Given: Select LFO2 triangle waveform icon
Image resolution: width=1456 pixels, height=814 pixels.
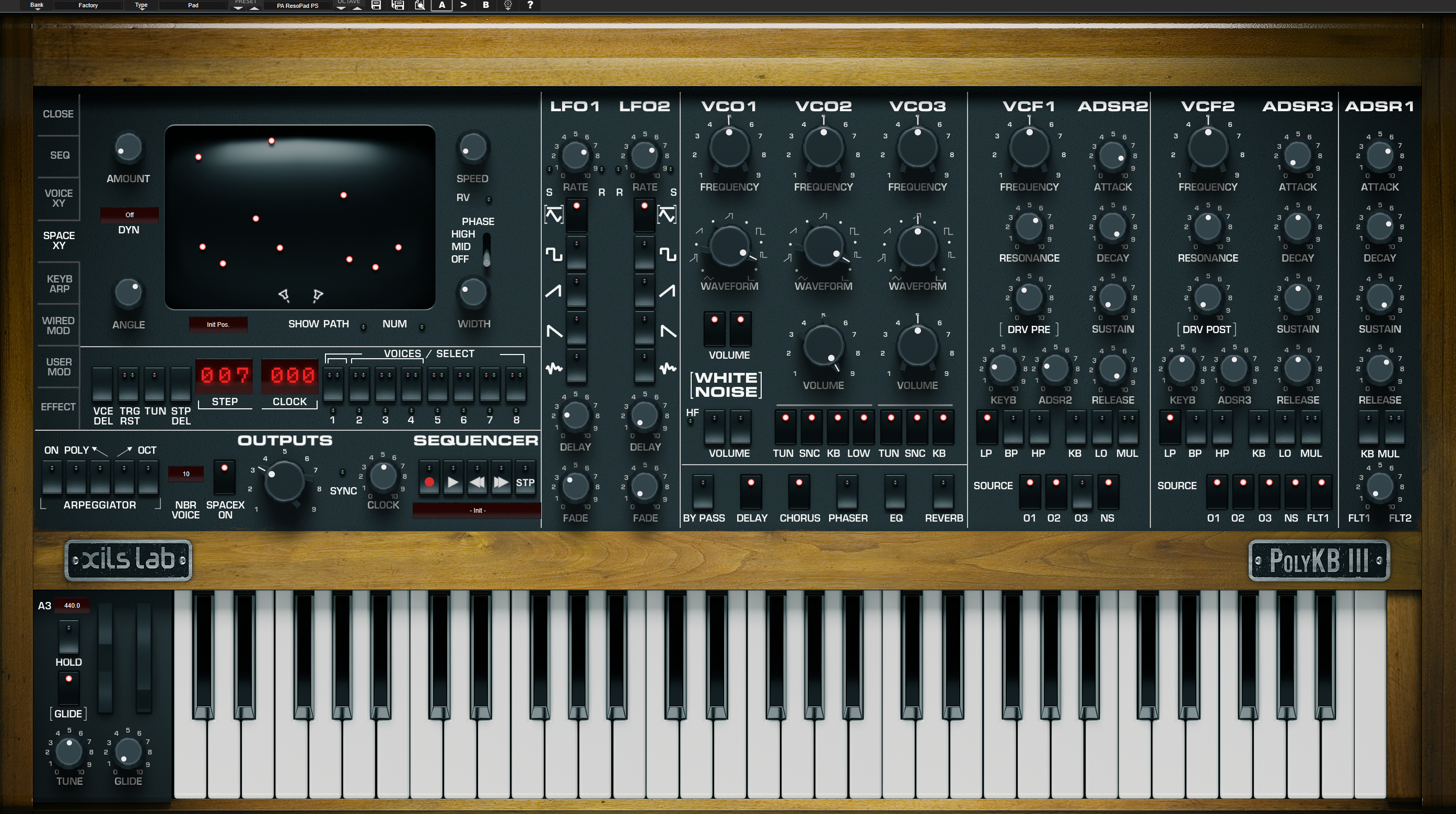Looking at the screenshot, I should pos(667,215).
